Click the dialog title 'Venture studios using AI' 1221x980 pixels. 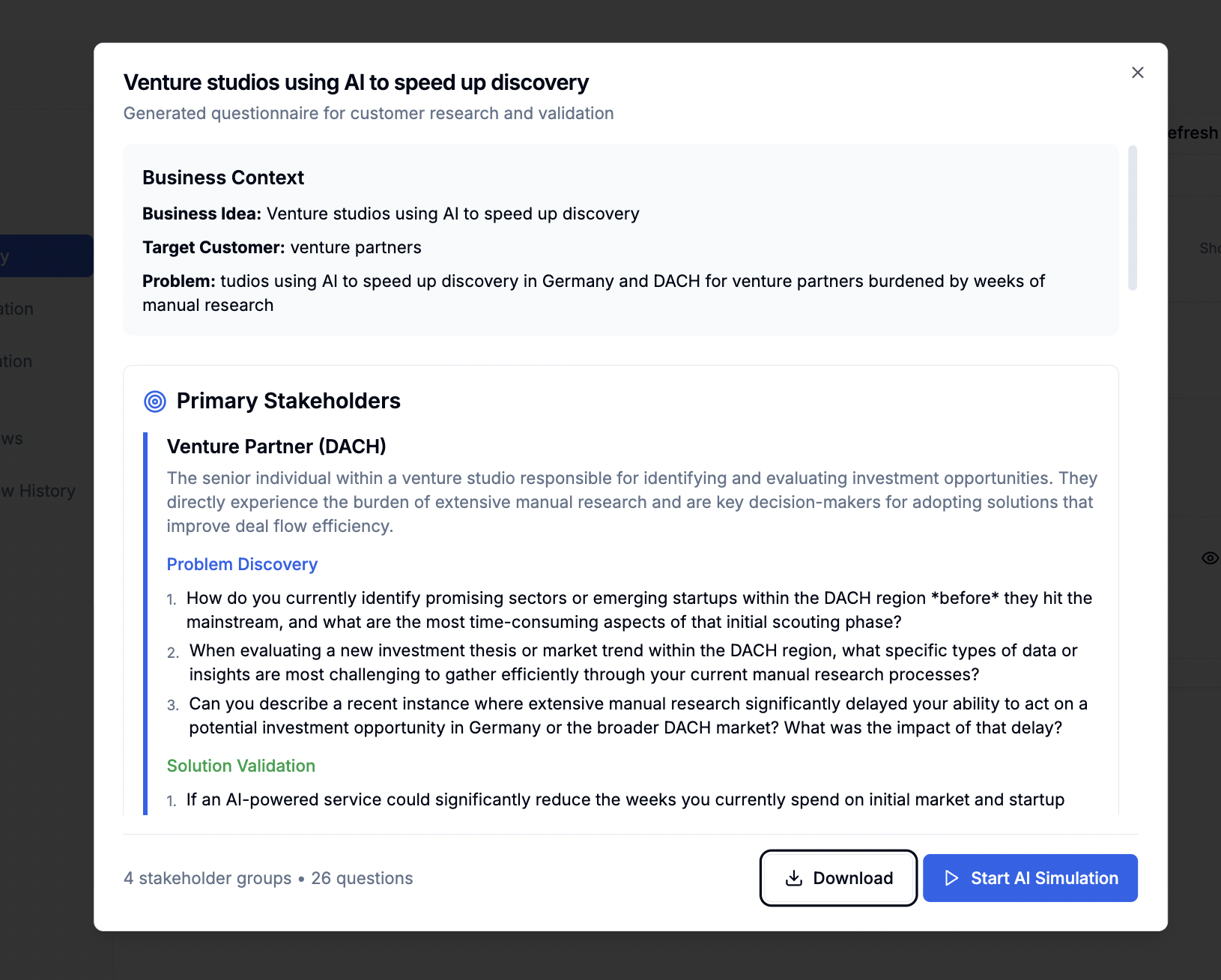(356, 82)
